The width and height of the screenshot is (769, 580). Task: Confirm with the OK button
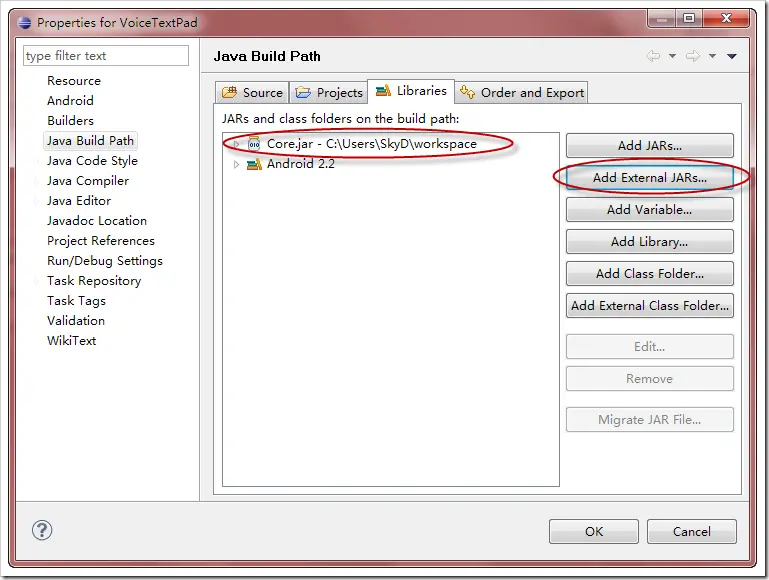click(594, 531)
